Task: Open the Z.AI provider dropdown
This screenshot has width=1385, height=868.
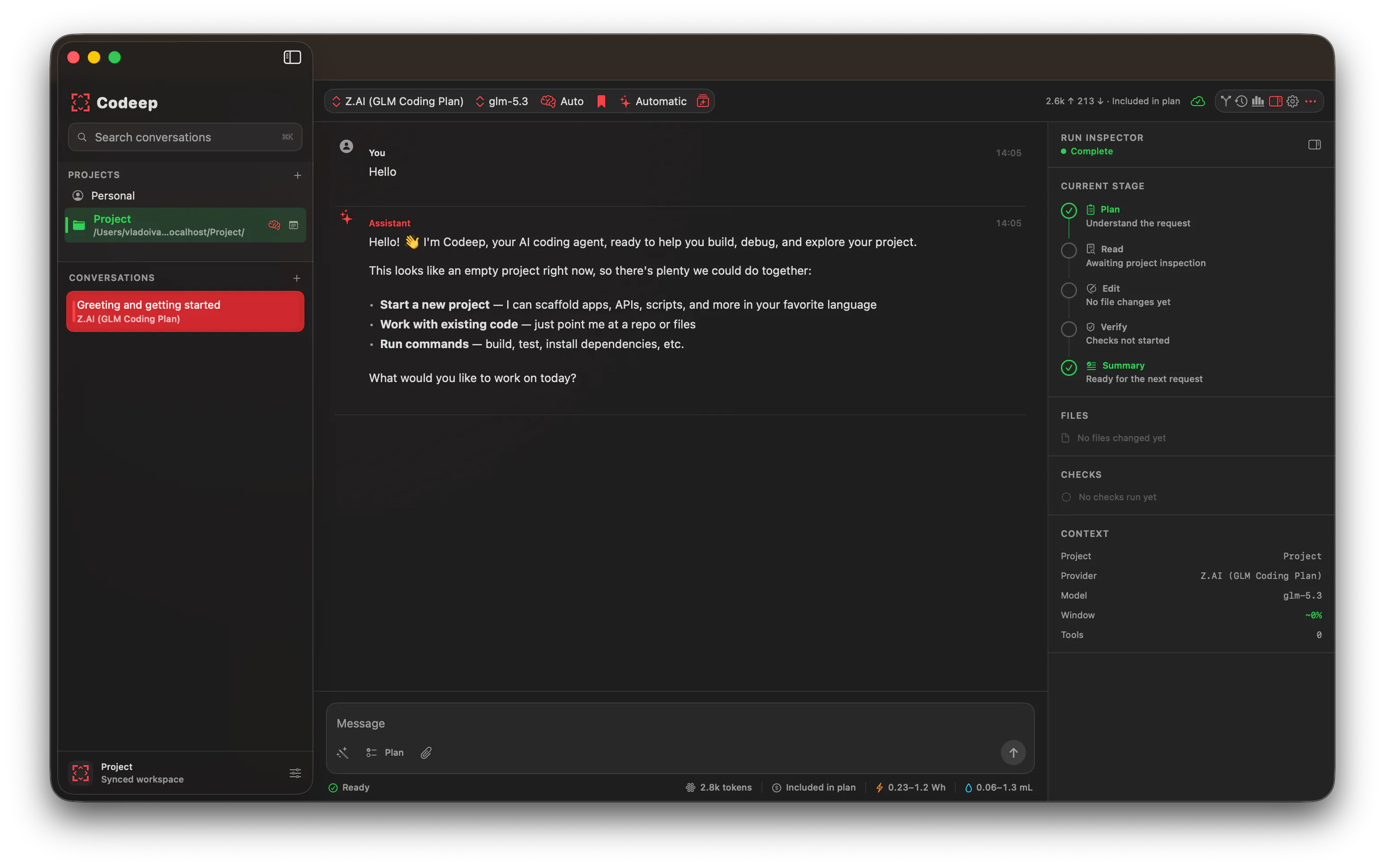Action: 398,102
